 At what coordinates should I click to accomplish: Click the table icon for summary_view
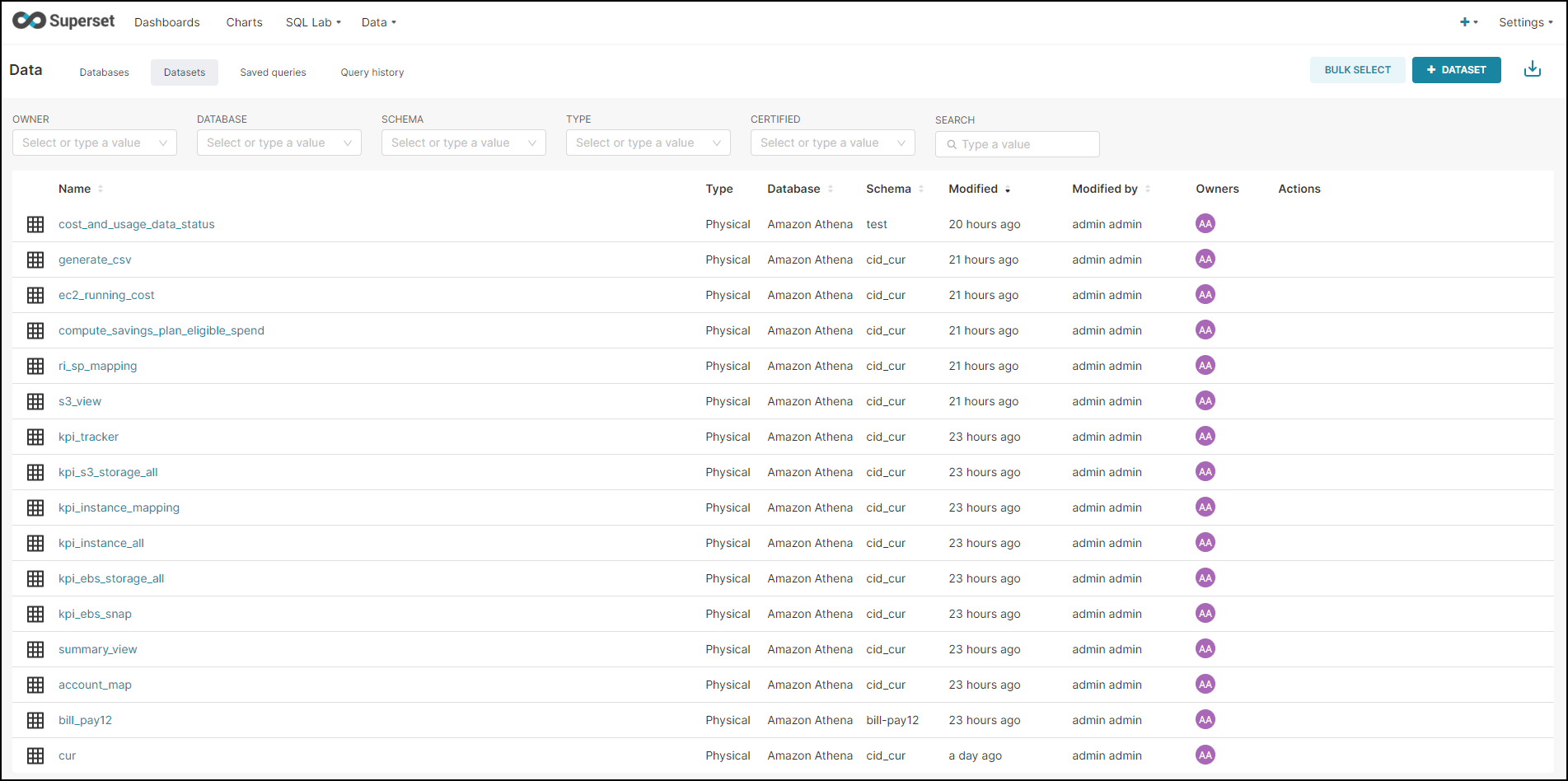pos(35,649)
